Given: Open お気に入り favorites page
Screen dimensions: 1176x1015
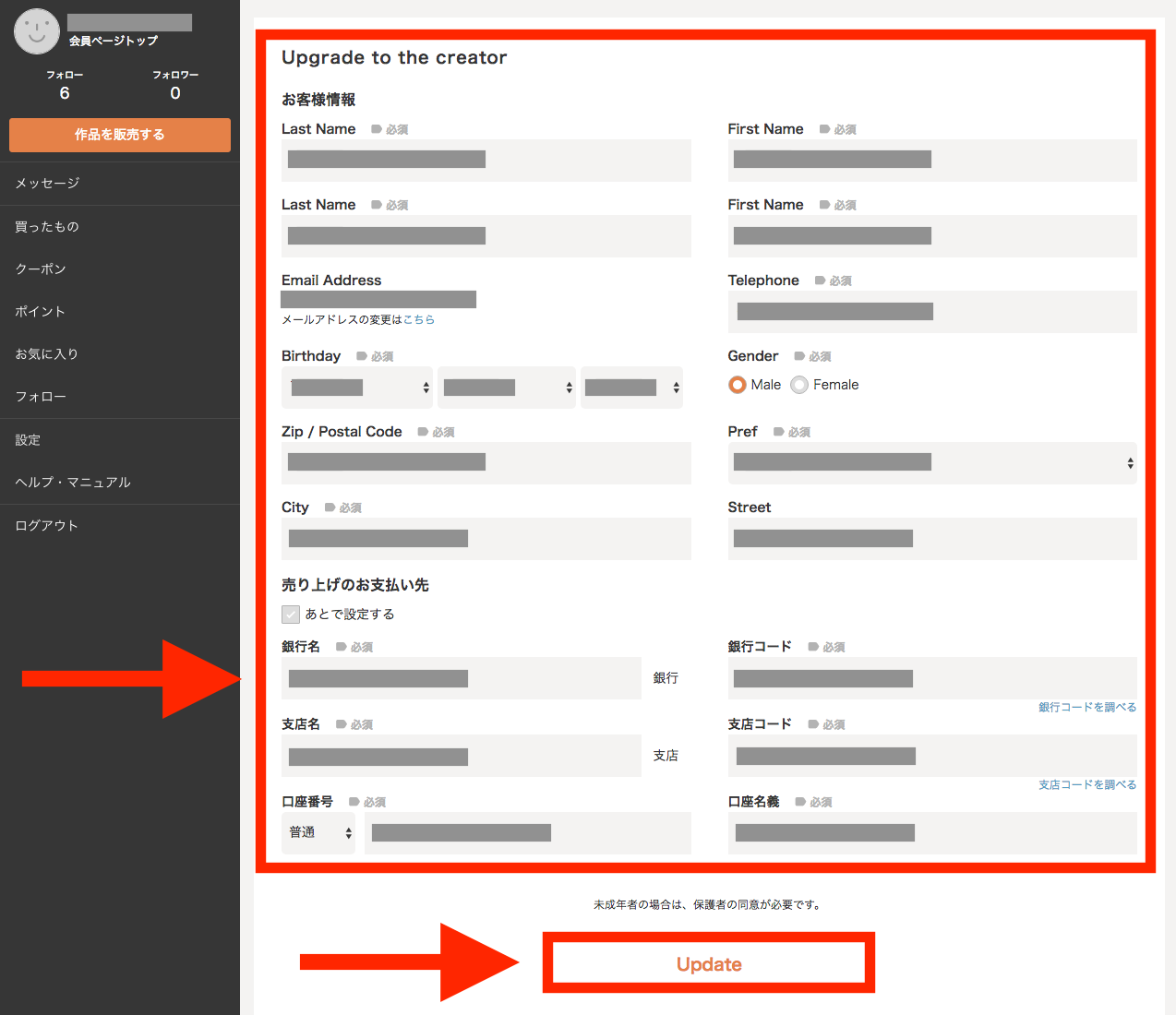Looking at the screenshot, I should coord(47,354).
